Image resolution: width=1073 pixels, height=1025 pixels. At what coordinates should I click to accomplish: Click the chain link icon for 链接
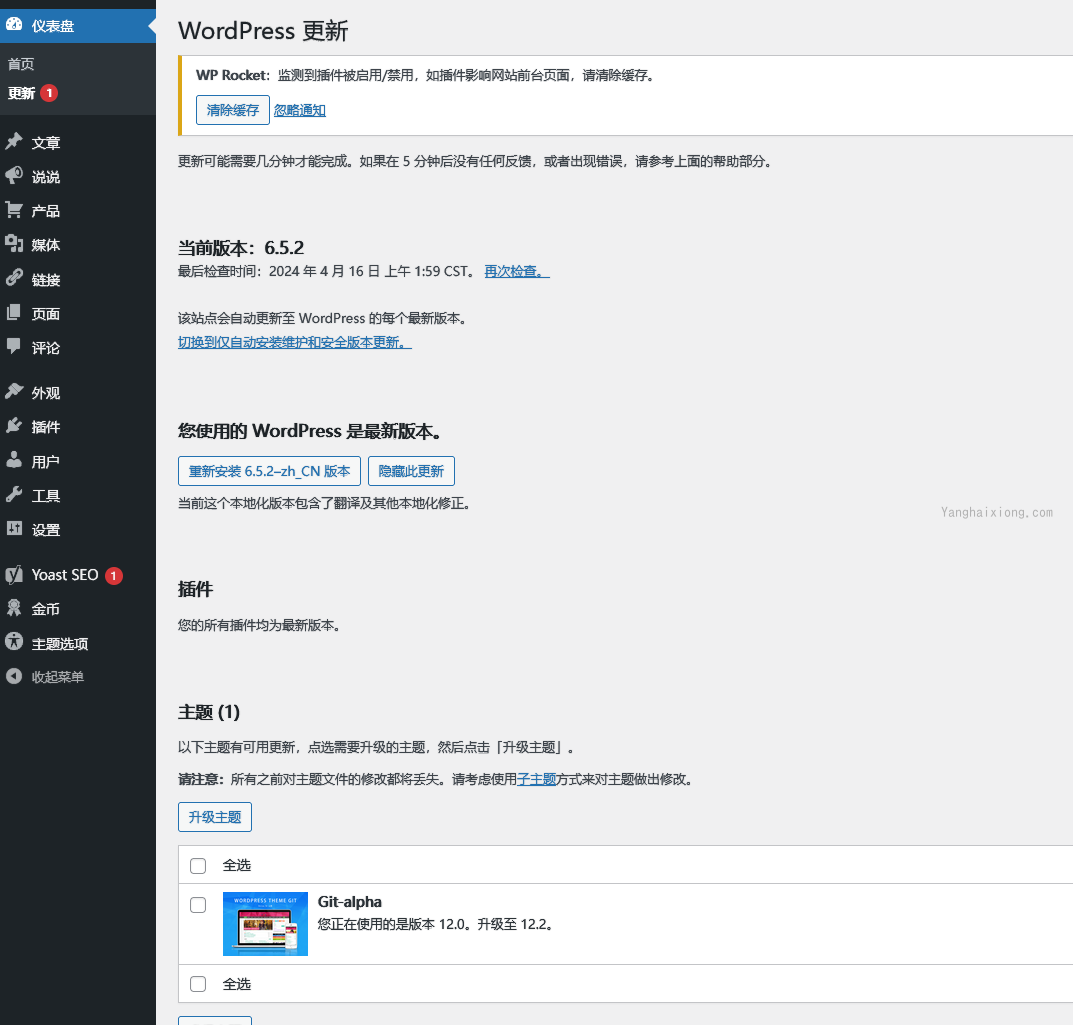pos(14,278)
